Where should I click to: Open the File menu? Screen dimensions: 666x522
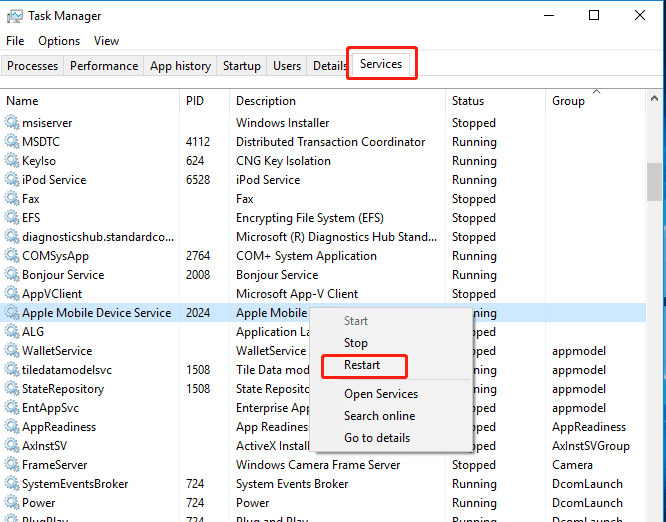pyautogui.click(x=15, y=41)
